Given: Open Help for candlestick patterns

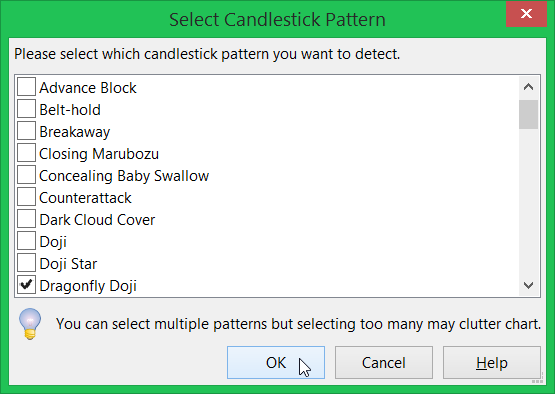Looking at the screenshot, I should [492, 362].
